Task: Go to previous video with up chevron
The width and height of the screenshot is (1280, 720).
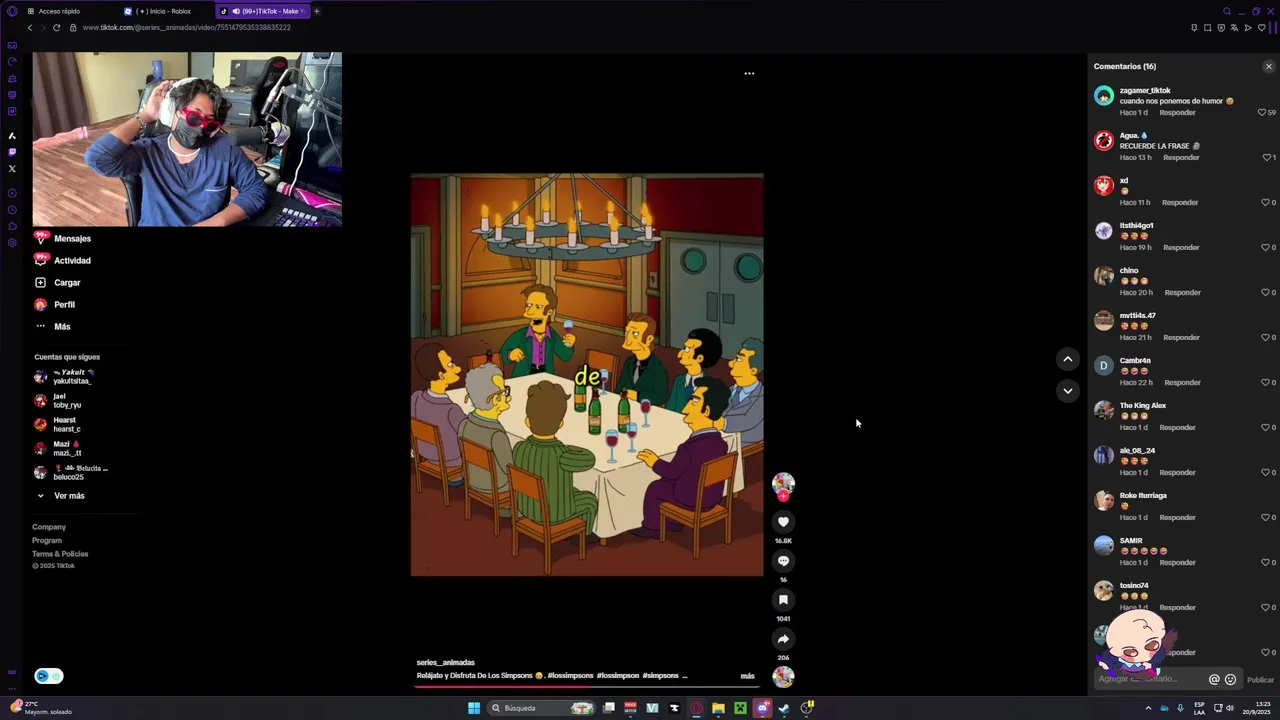Action: 1068,359
